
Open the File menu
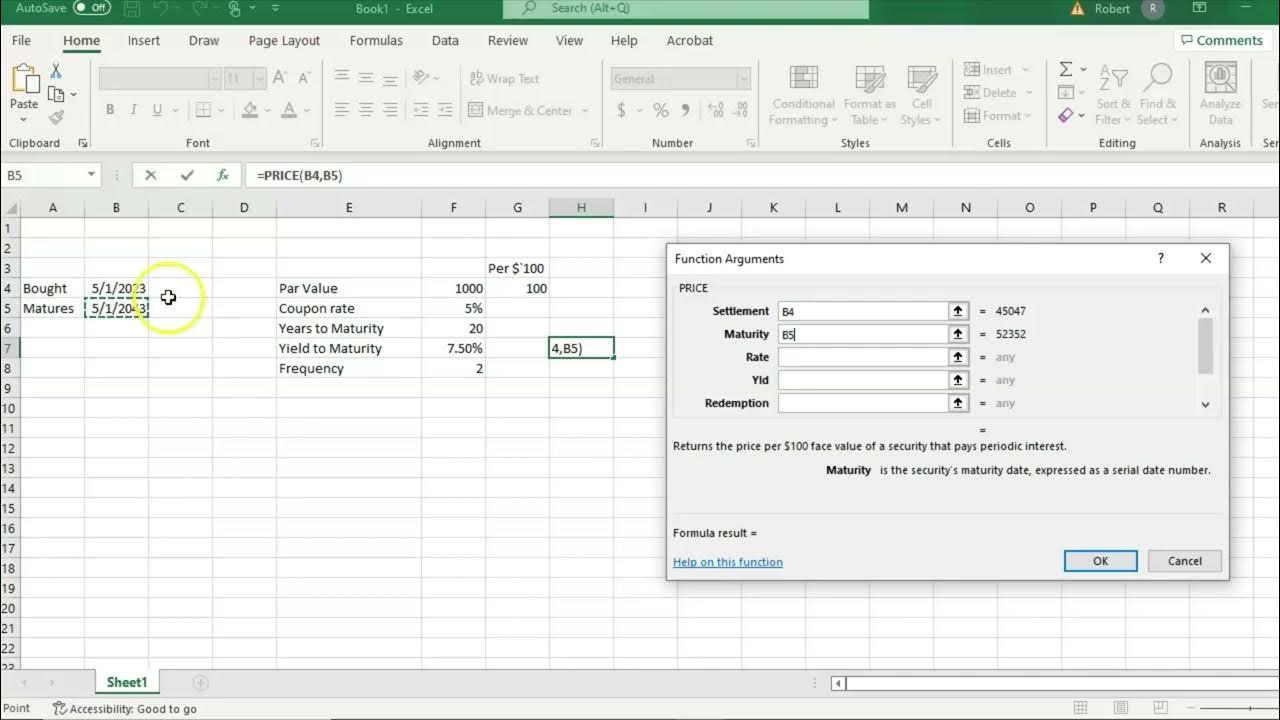21,41
